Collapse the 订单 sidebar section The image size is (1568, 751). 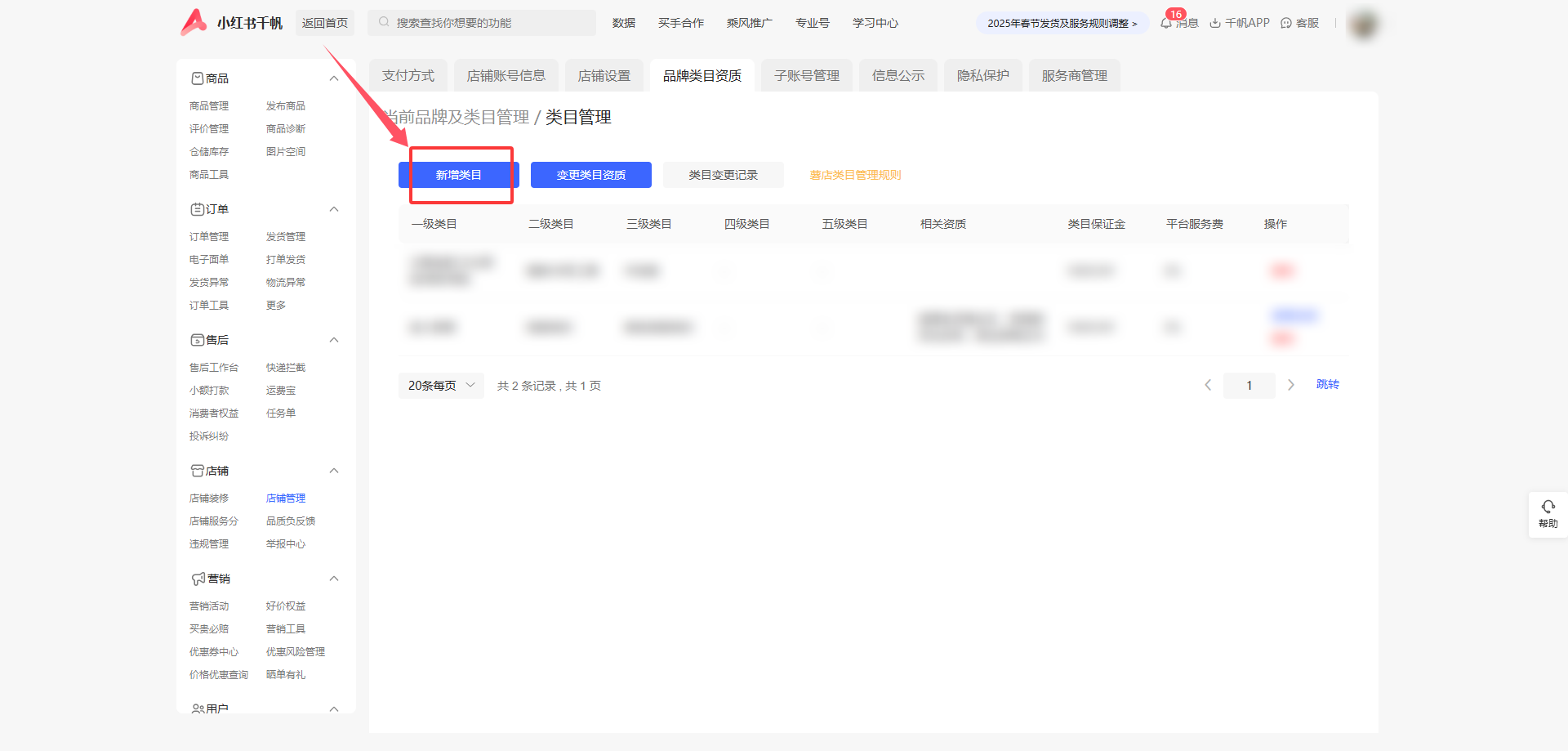point(334,209)
